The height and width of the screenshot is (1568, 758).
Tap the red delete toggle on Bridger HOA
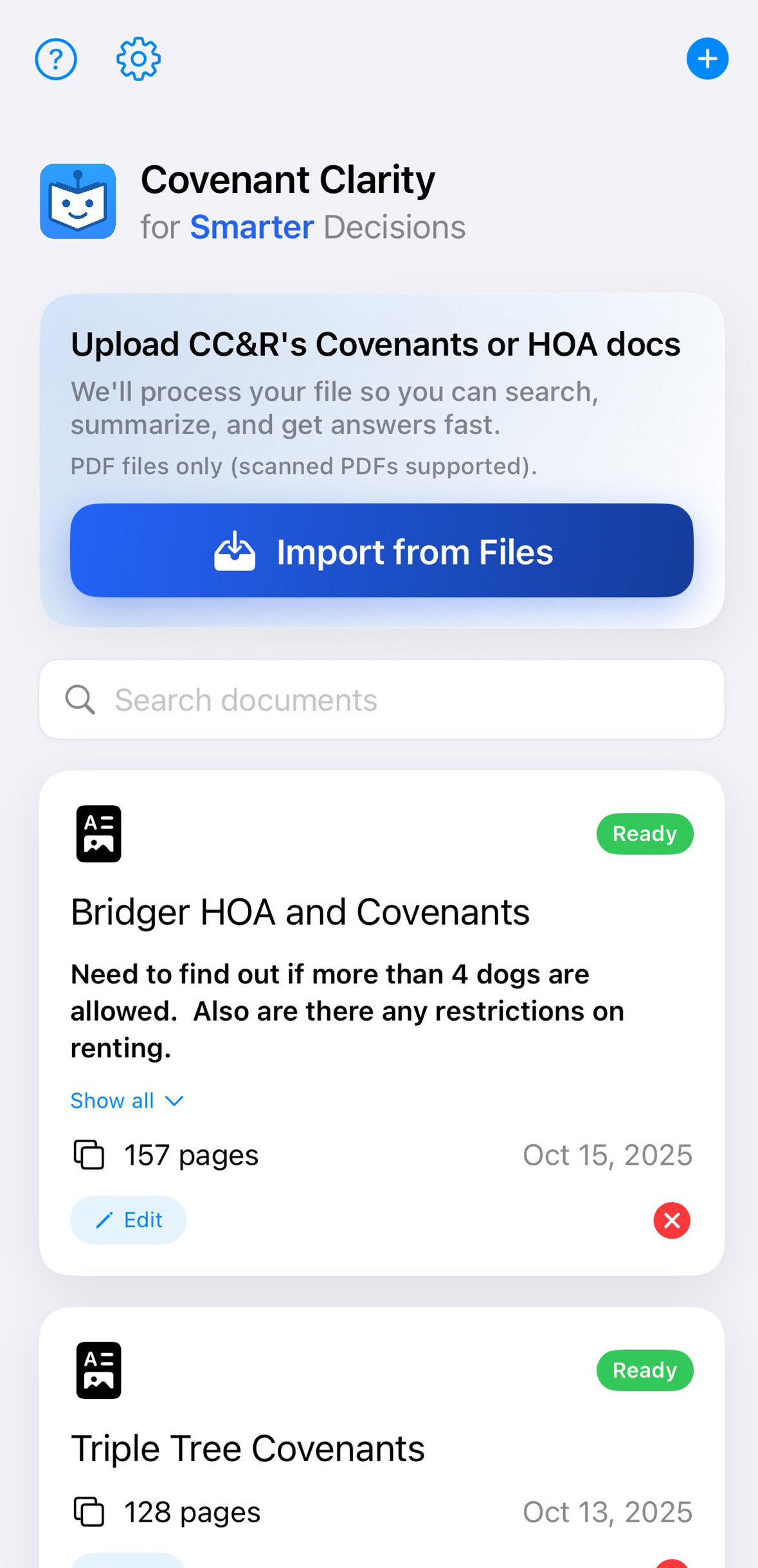coord(672,1220)
